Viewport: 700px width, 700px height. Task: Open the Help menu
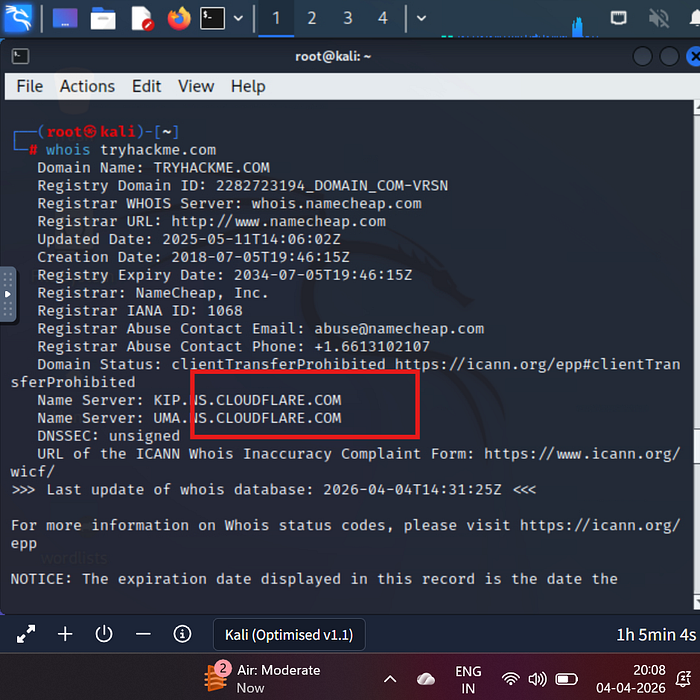point(248,86)
